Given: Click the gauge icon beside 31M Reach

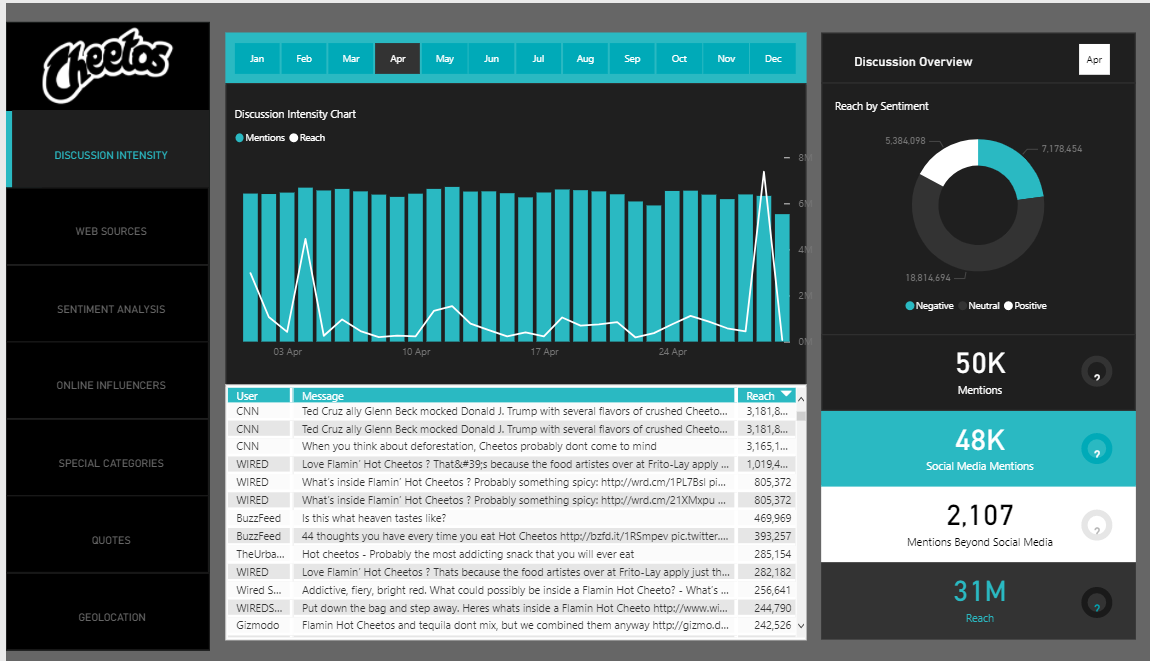Looking at the screenshot, I should (x=1096, y=602).
